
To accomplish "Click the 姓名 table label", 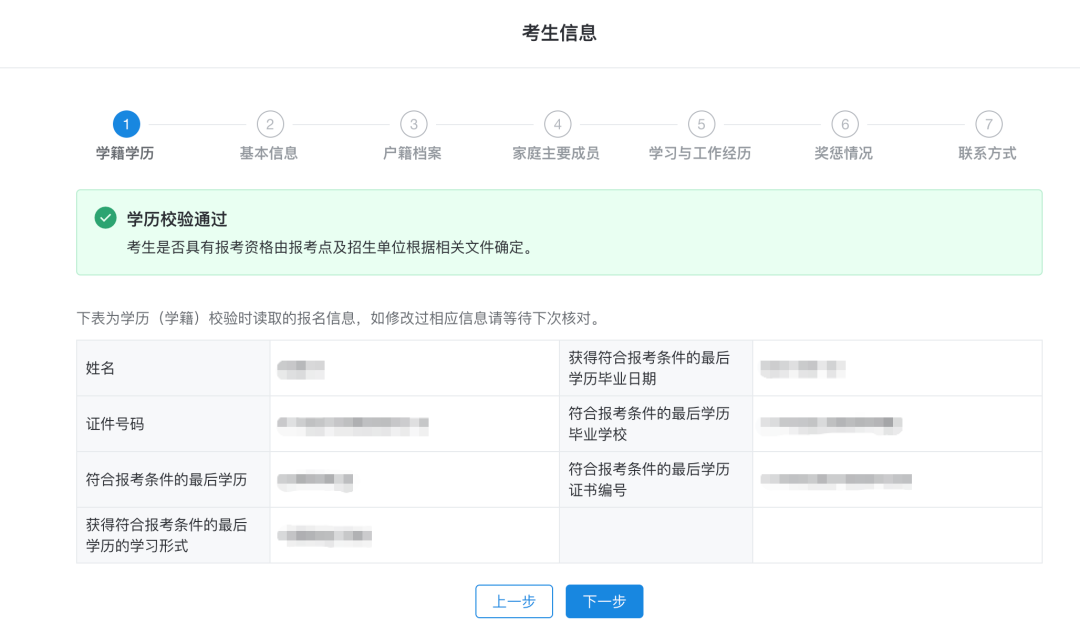I will click(x=101, y=368).
